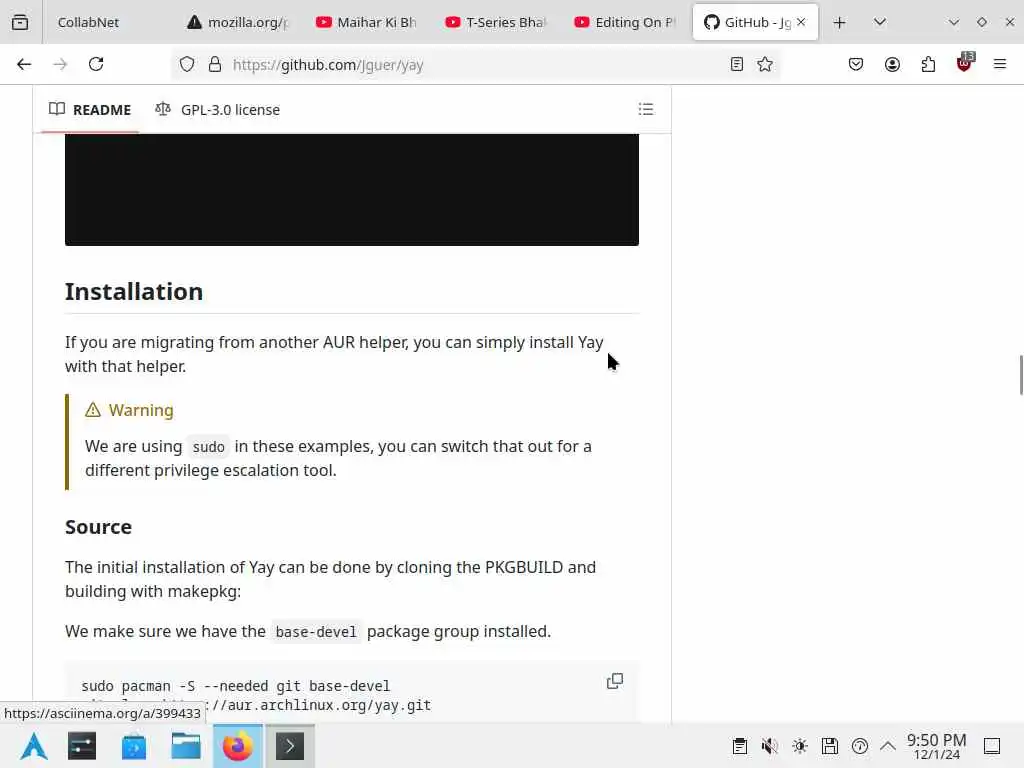Switch to mozilla.org tab
The image size is (1024, 768).
point(238,22)
